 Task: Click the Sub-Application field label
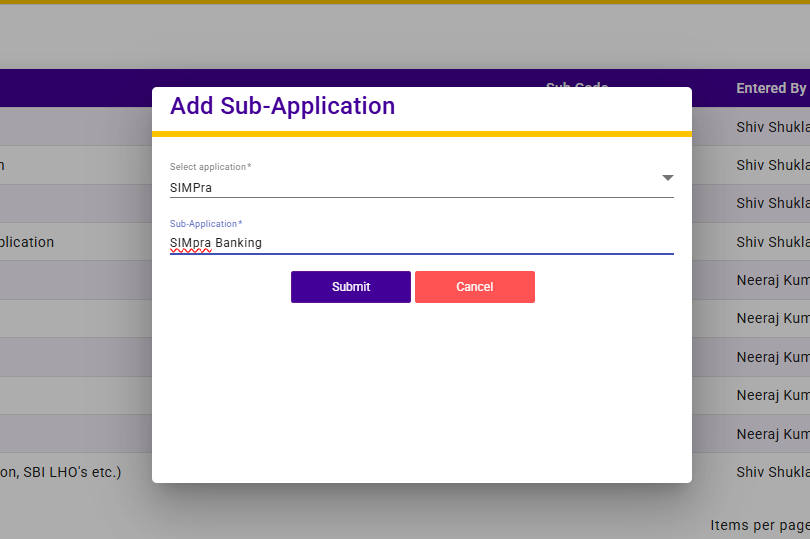click(206, 224)
